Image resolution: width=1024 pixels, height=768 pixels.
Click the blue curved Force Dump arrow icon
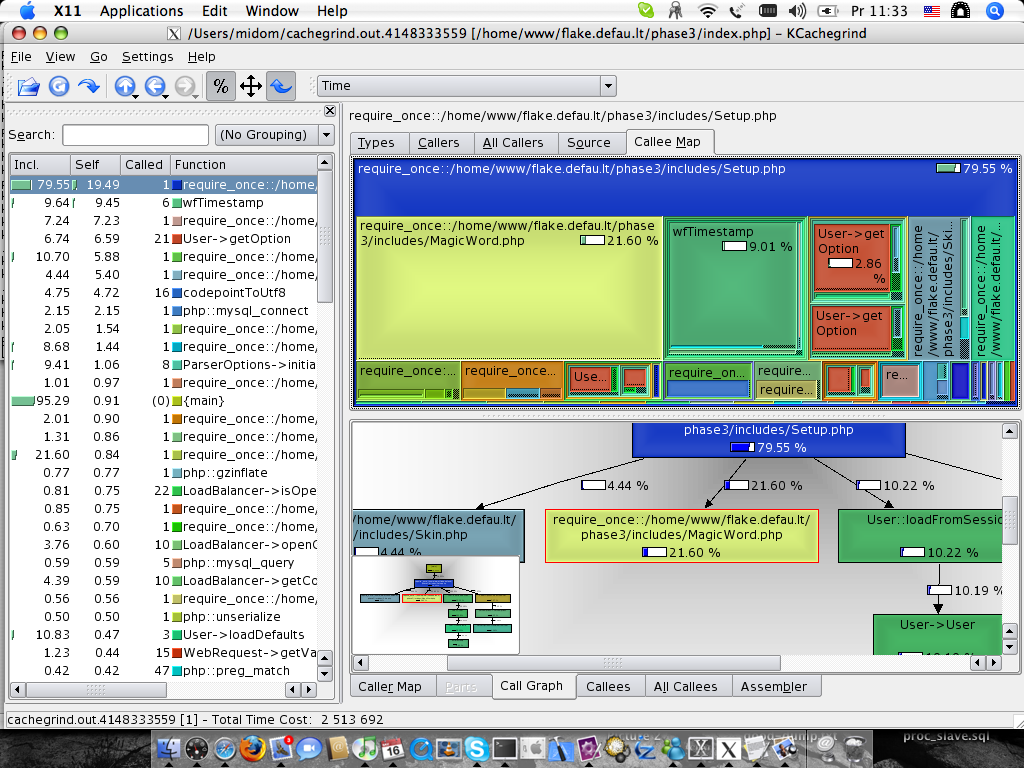tap(89, 86)
